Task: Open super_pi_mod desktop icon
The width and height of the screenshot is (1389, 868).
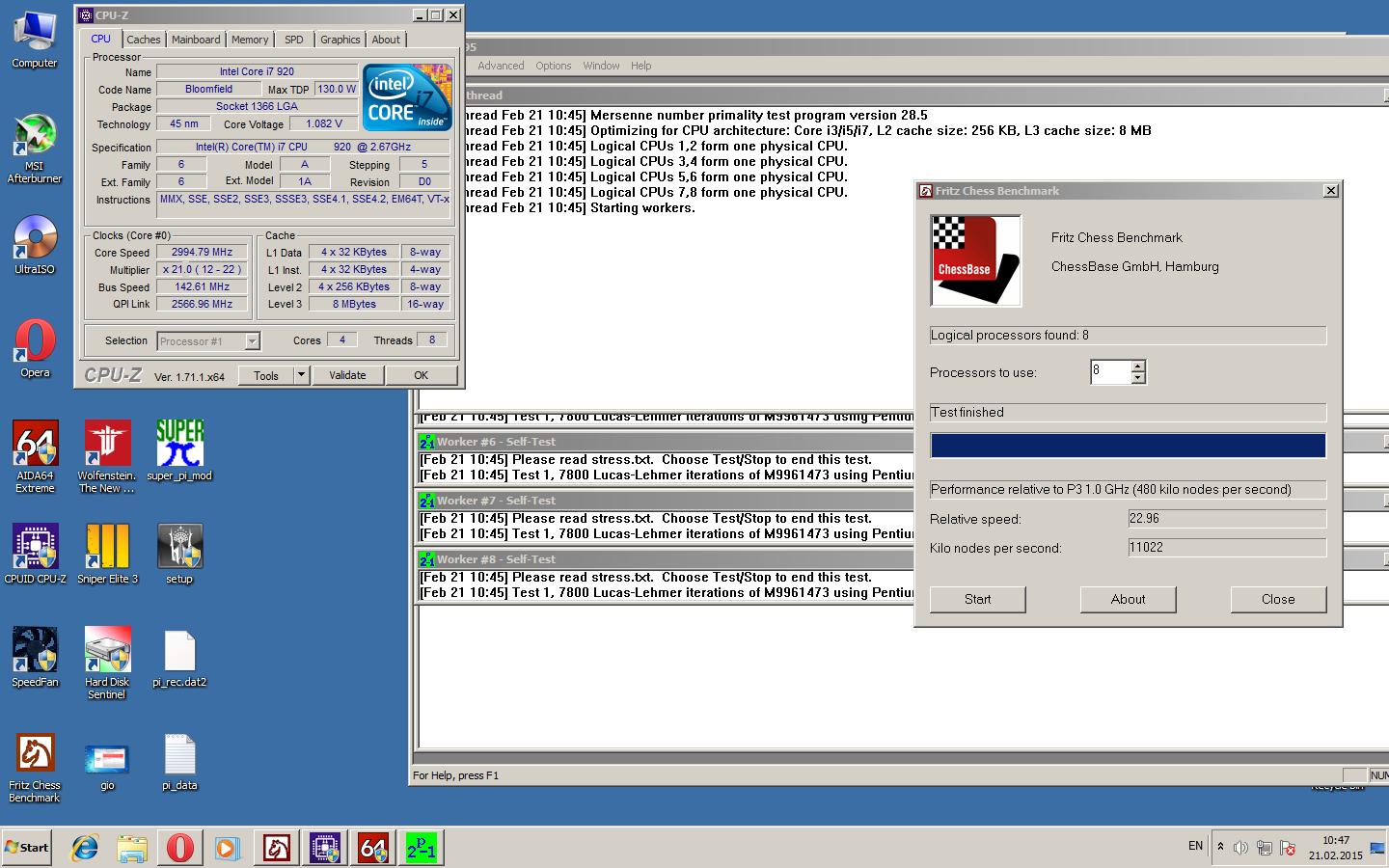Action: (x=179, y=447)
